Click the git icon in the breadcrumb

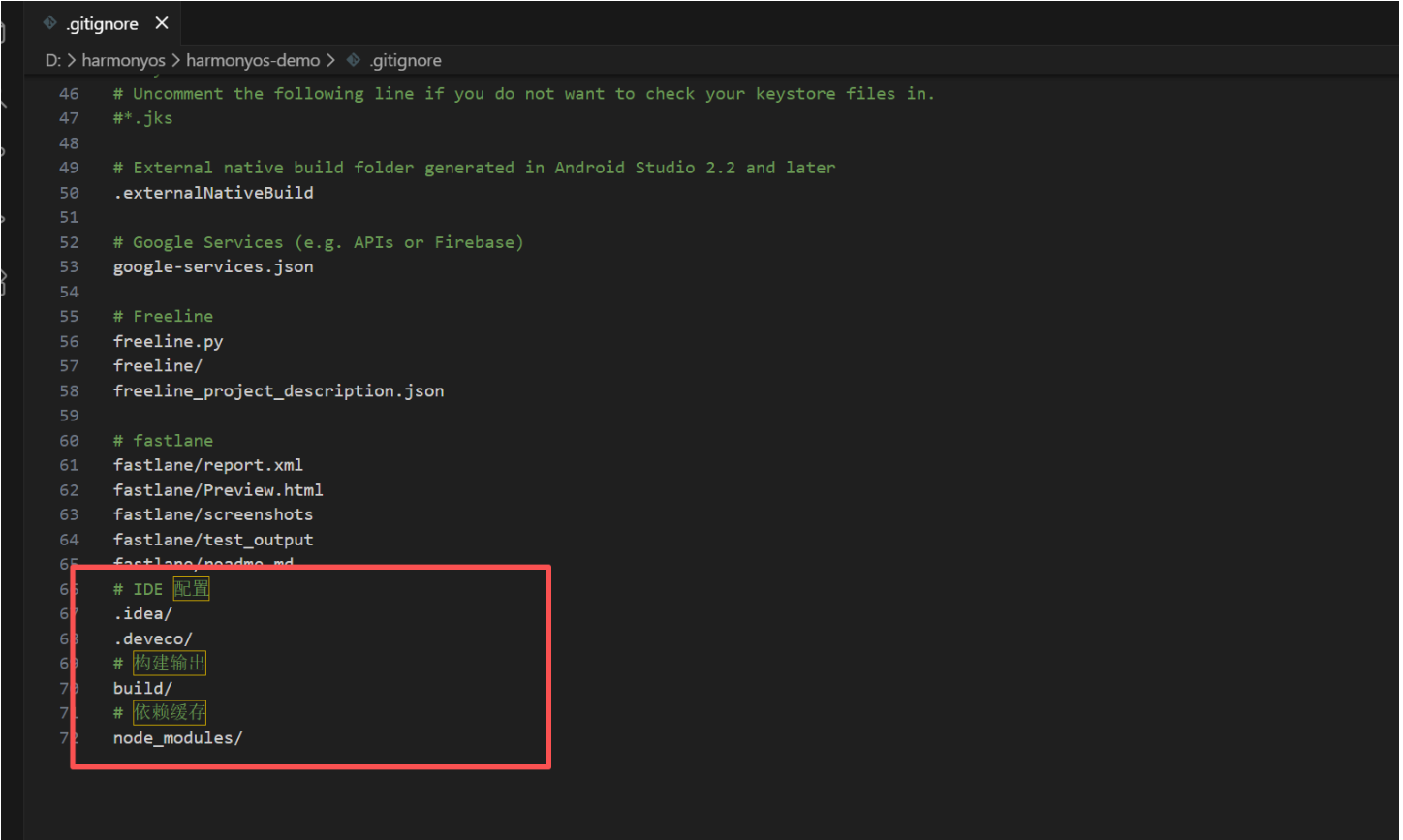point(354,60)
